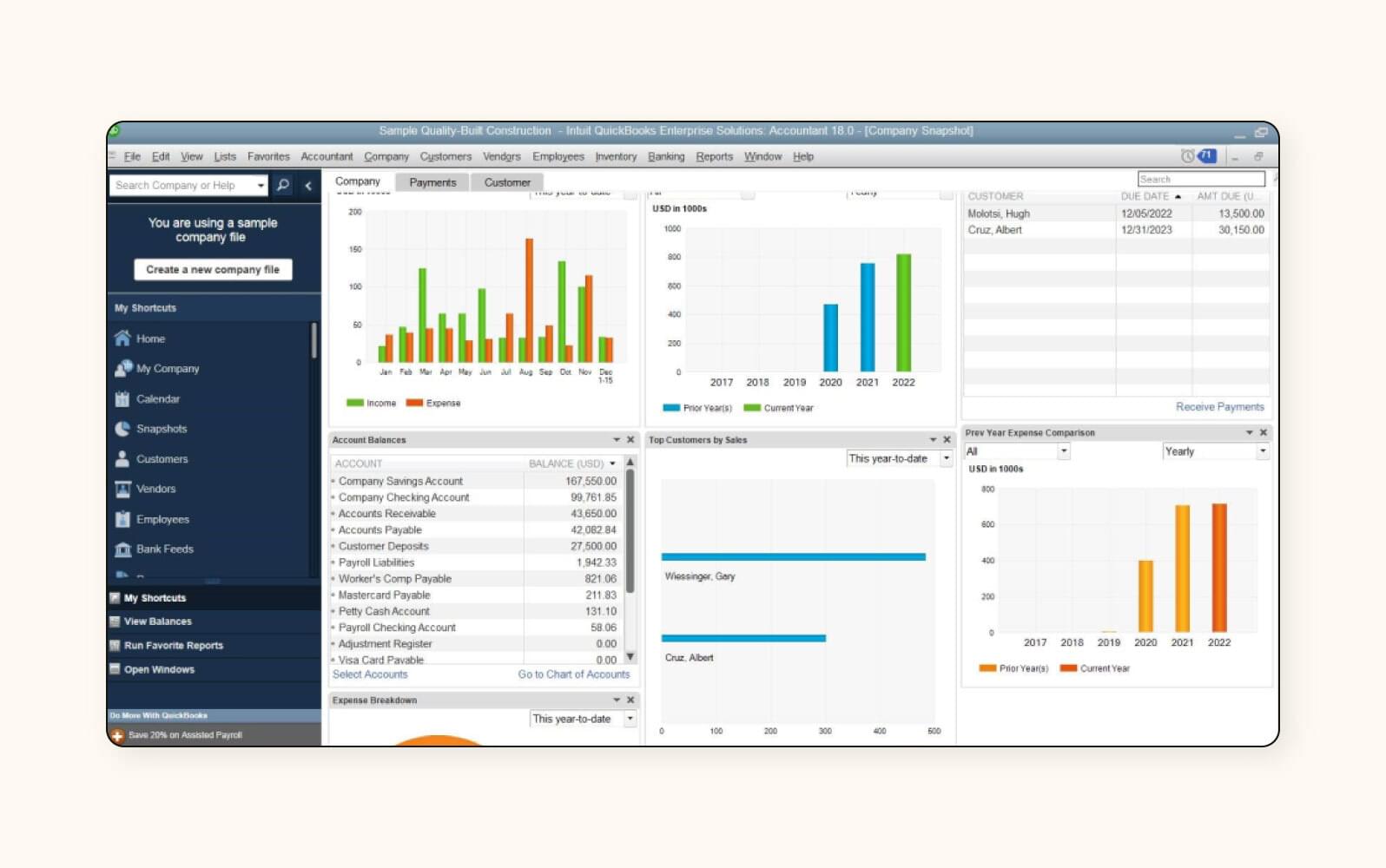Open Top Customers by Sales options arrow
1386x868 pixels.
(x=933, y=440)
